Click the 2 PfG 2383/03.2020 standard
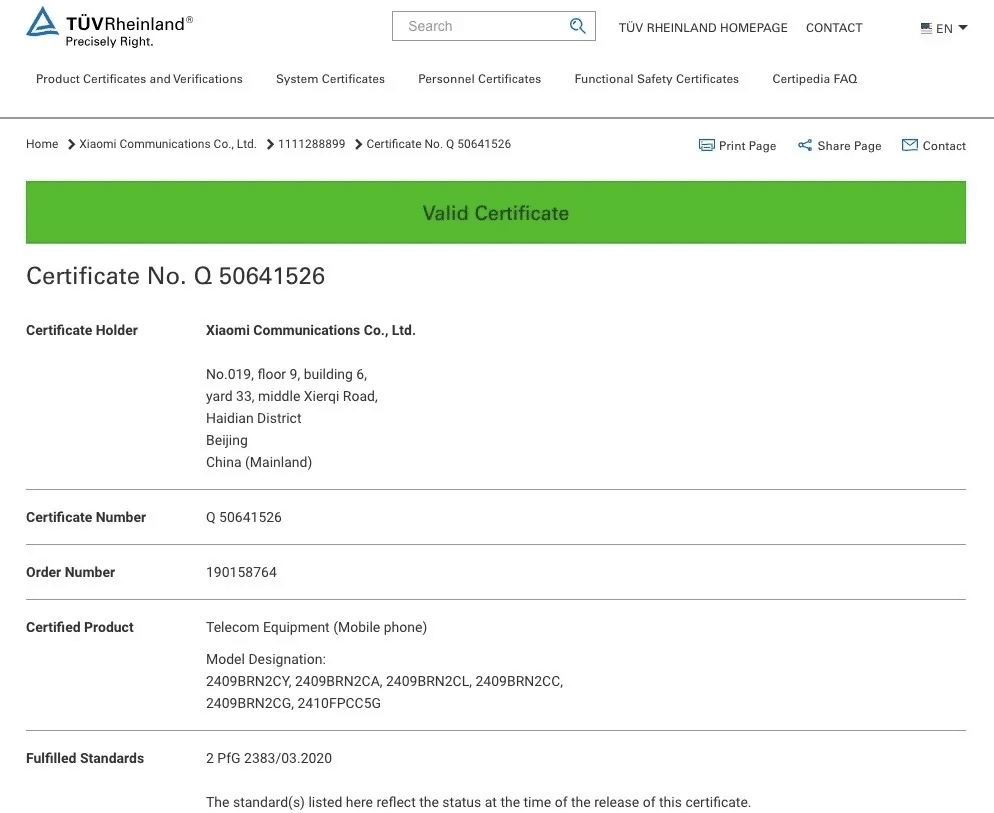994x813 pixels. (269, 758)
